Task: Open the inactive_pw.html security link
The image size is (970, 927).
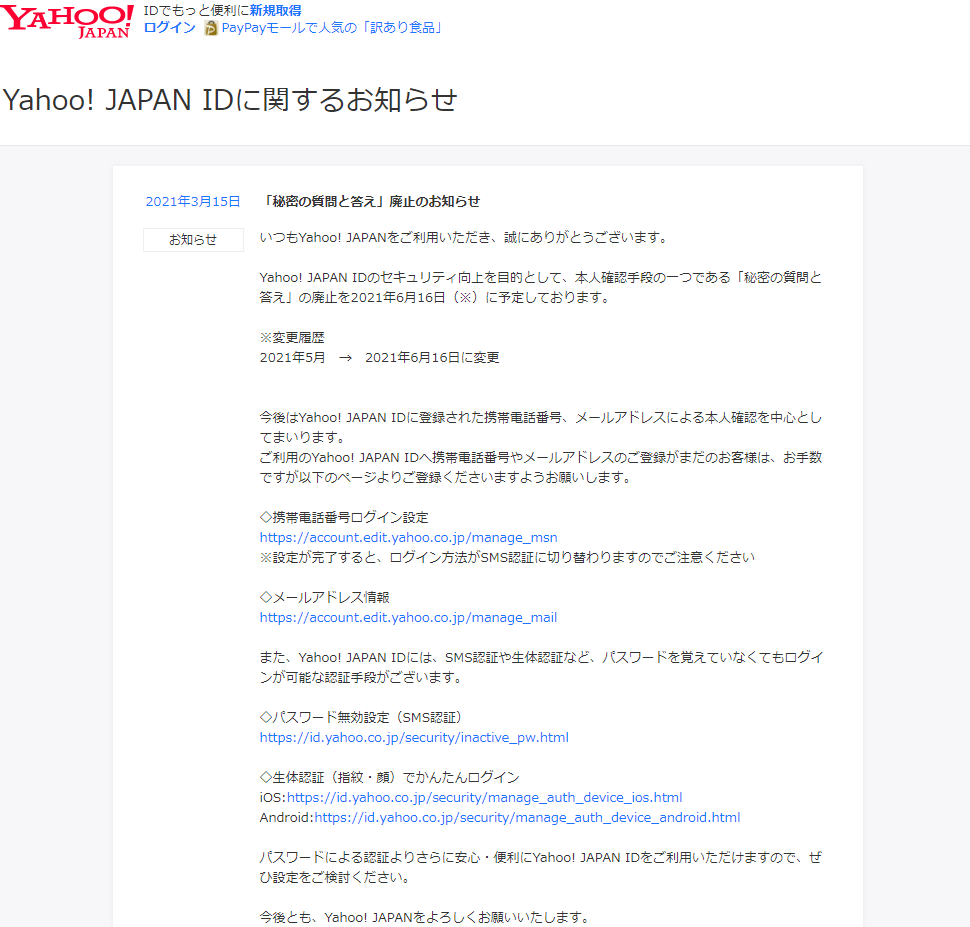Action: coord(414,737)
